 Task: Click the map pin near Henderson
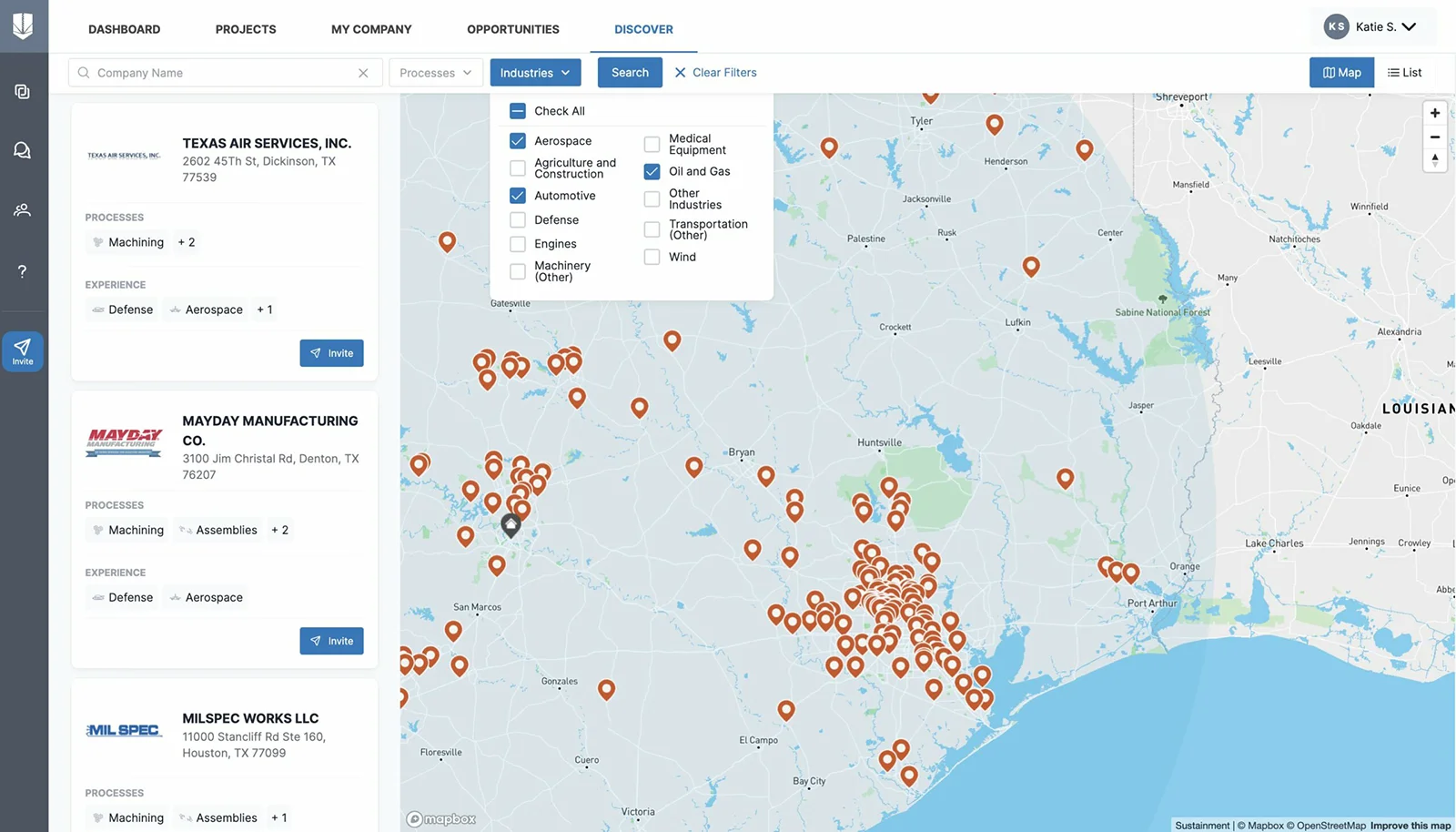995,124
